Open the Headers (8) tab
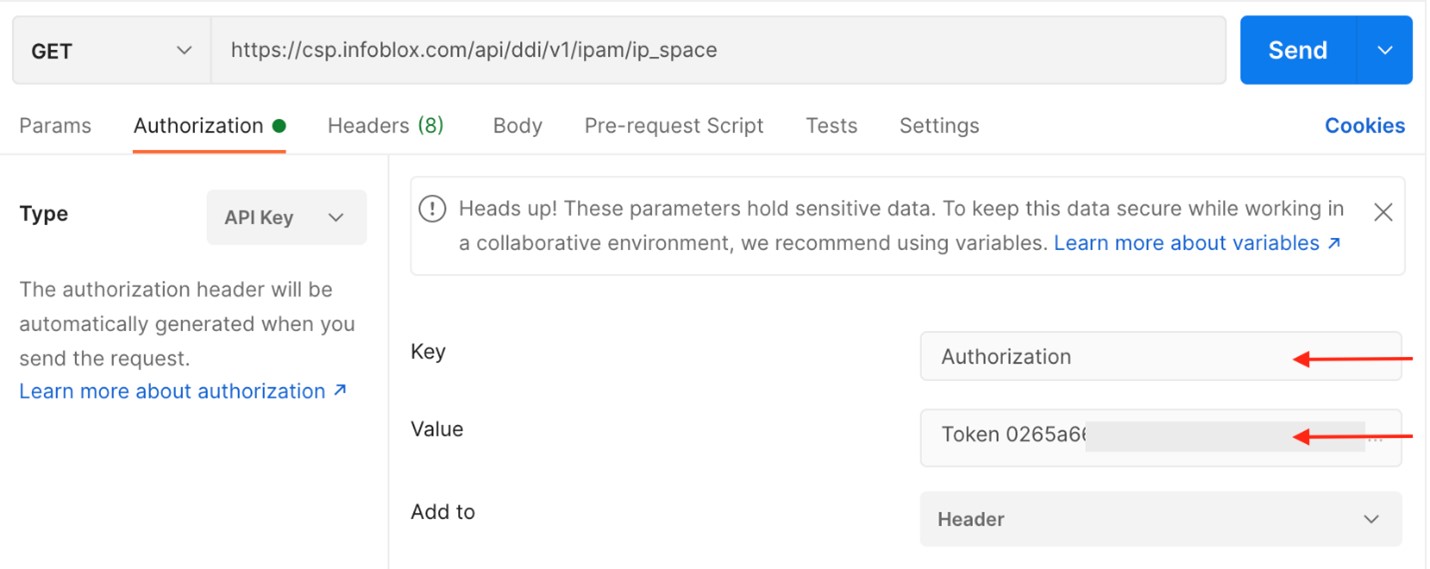The image size is (1430, 569). coord(385,126)
